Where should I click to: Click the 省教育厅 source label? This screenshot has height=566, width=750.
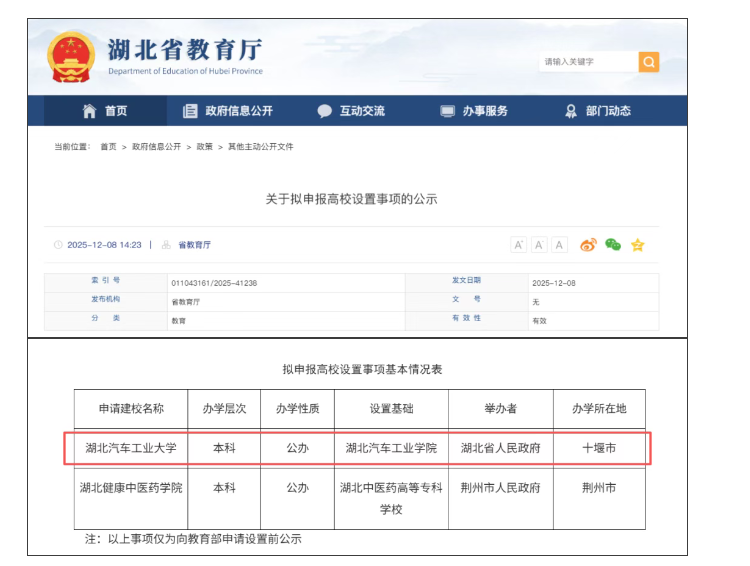[x=194, y=245]
